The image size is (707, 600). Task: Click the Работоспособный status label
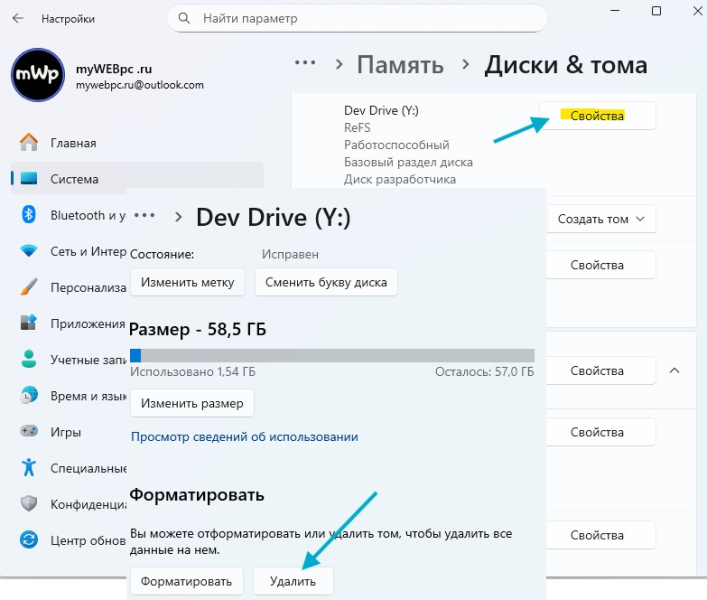point(397,145)
